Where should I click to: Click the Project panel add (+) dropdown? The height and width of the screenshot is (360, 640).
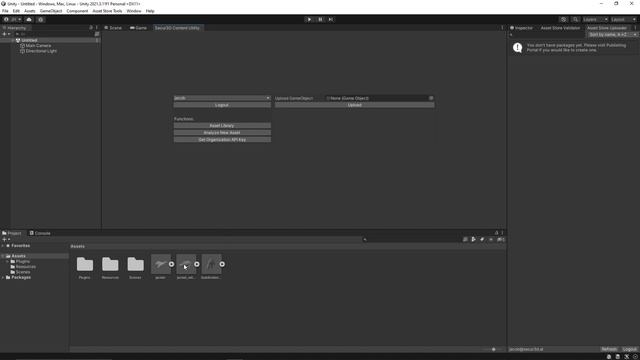click(x=6, y=240)
